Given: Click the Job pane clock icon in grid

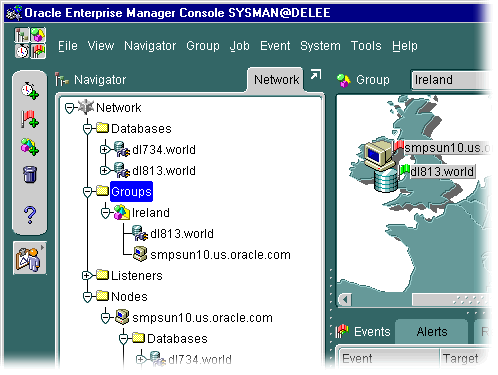Looking at the screenshot, I should click(x=22, y=51).
